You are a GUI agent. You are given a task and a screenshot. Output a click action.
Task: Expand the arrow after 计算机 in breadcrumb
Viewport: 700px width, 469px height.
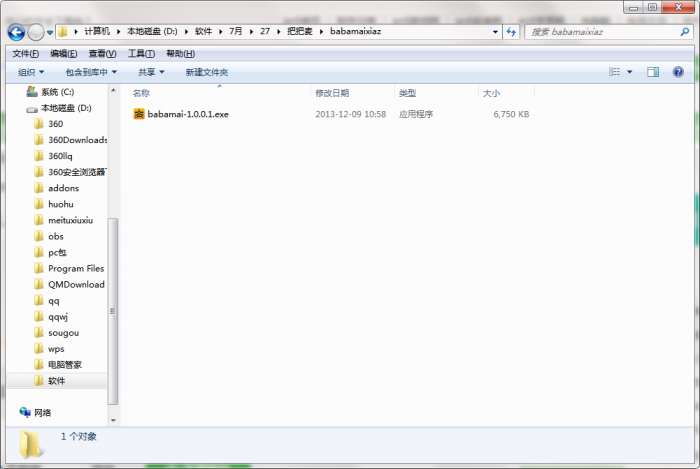[x=118, y=31]
